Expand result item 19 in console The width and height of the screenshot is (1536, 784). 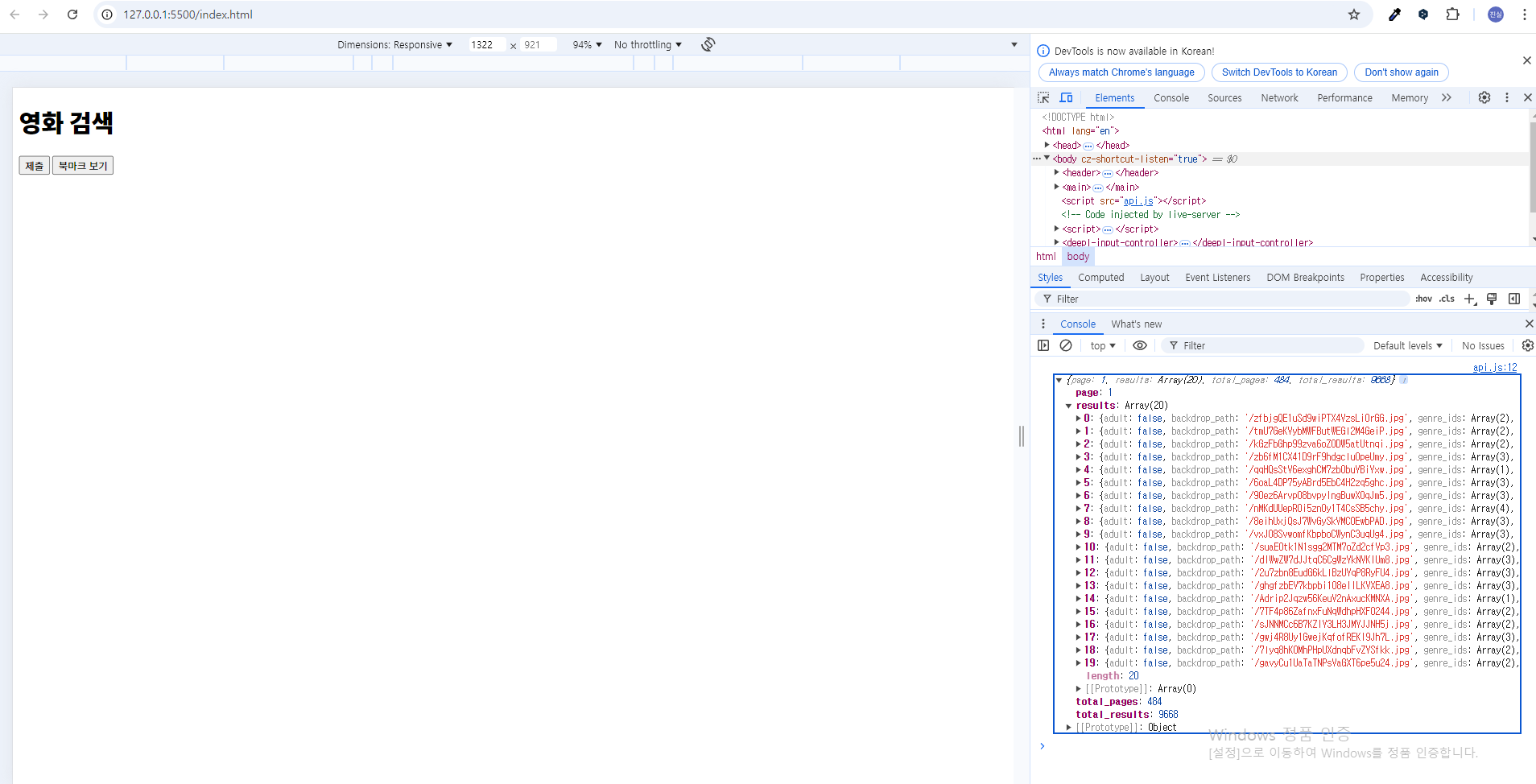1079,662
